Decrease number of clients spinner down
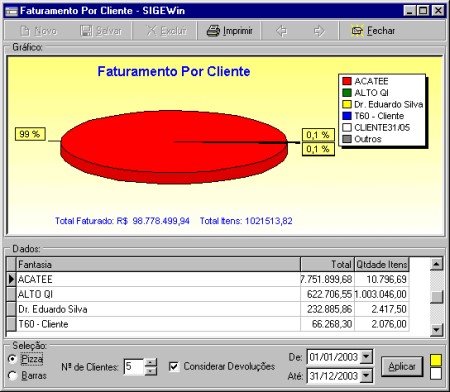The height and width of the screenshot is (392, 450). pyautogui.click(x=151, y=371)
